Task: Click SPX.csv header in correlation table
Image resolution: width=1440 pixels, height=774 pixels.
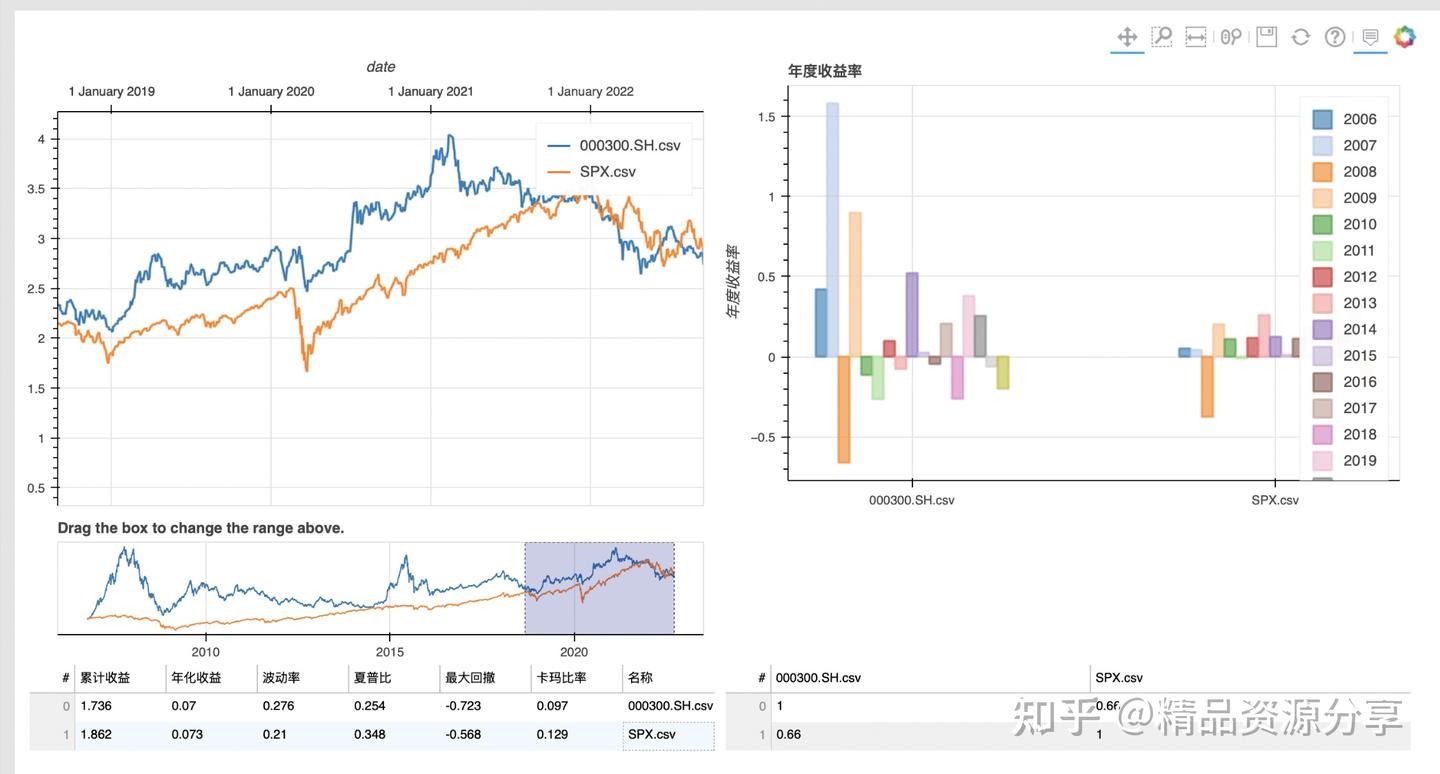Action: tap(1250, 677)
